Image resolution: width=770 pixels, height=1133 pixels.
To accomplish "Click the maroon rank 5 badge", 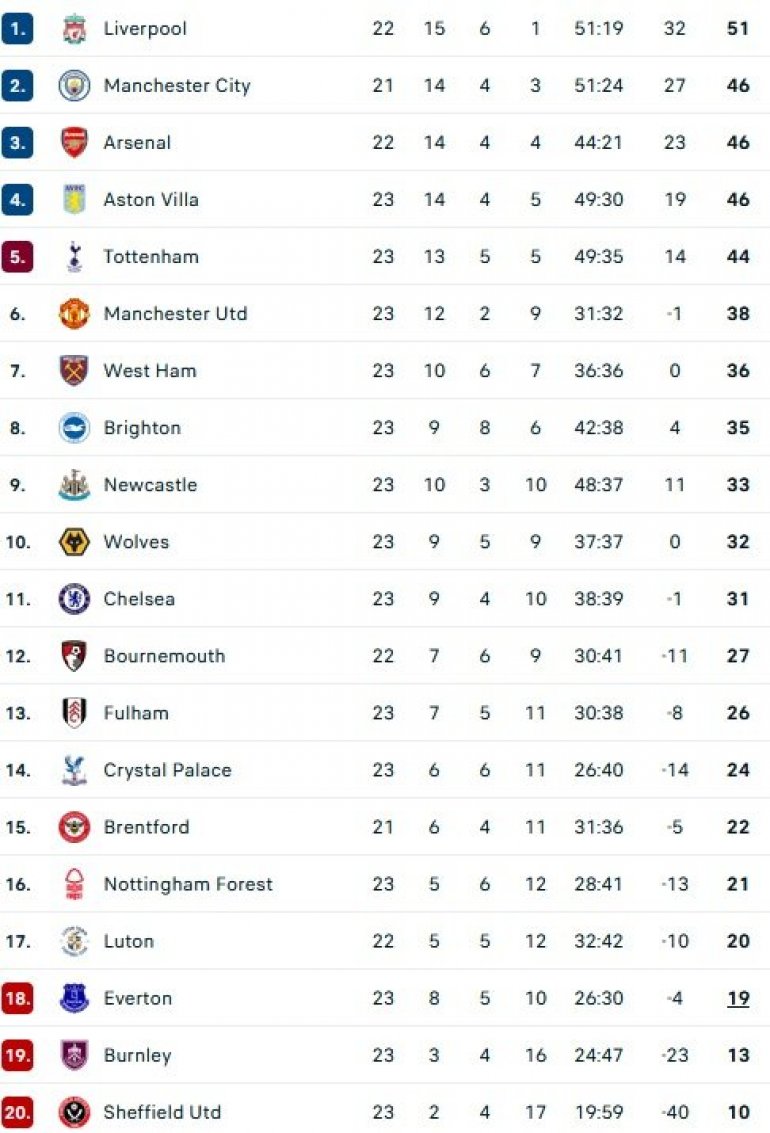I will (17, 257).
